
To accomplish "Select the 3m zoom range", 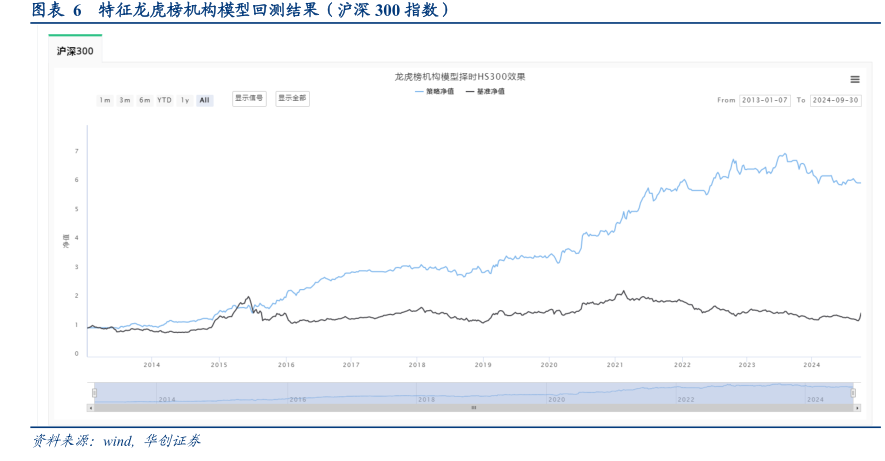I will tap(125, 100).
